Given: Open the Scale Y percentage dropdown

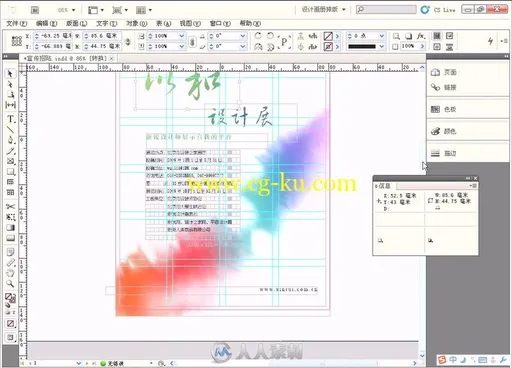Looking at the screenshot, I should (182, 46).
